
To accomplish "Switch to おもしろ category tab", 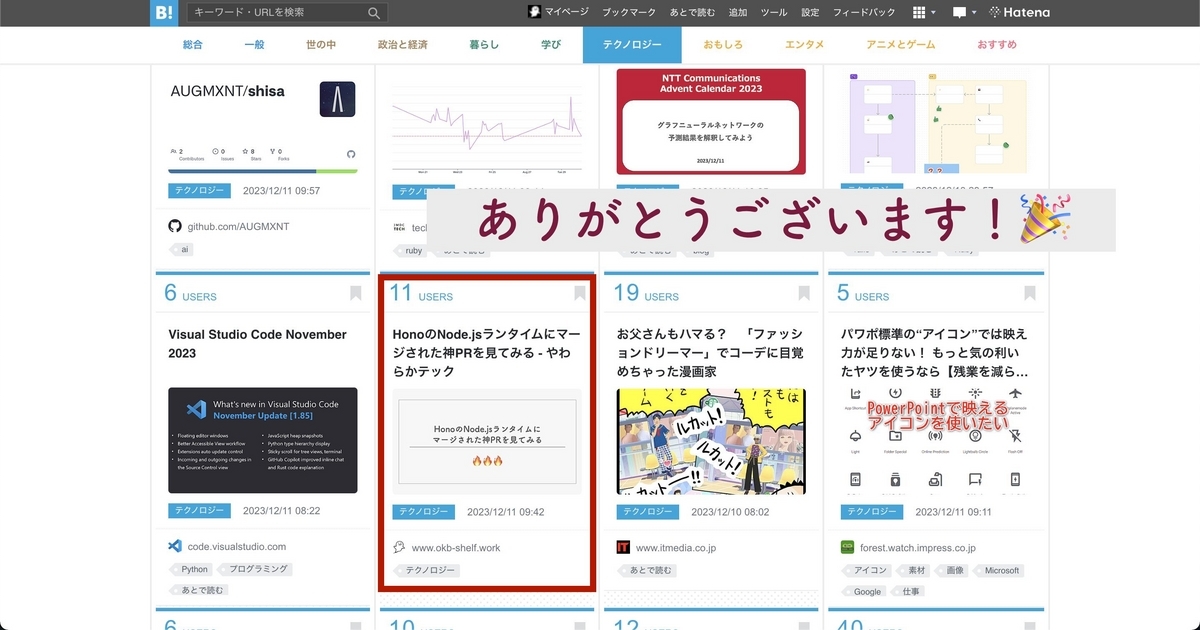I will 724,45.
